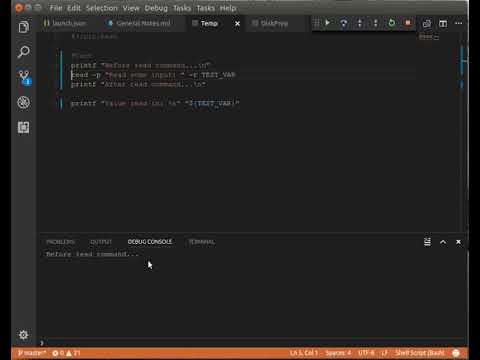Switch to the launch.json tab
The height and width of the screenshot is (360, 480).
coord(69,23)
